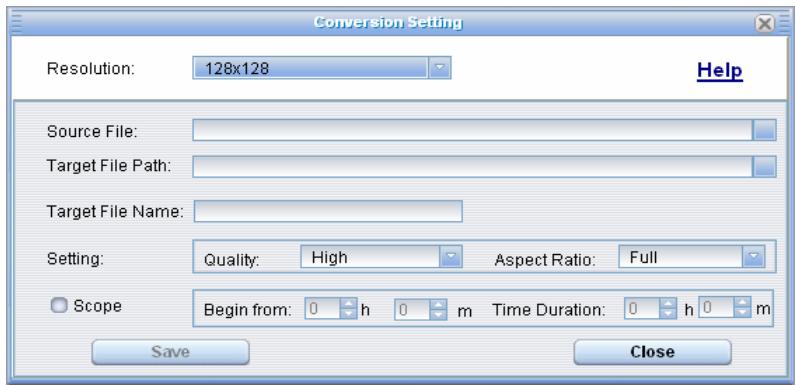Increase the Time Duration hours value
795x385 pixels.
pos(668,303)
